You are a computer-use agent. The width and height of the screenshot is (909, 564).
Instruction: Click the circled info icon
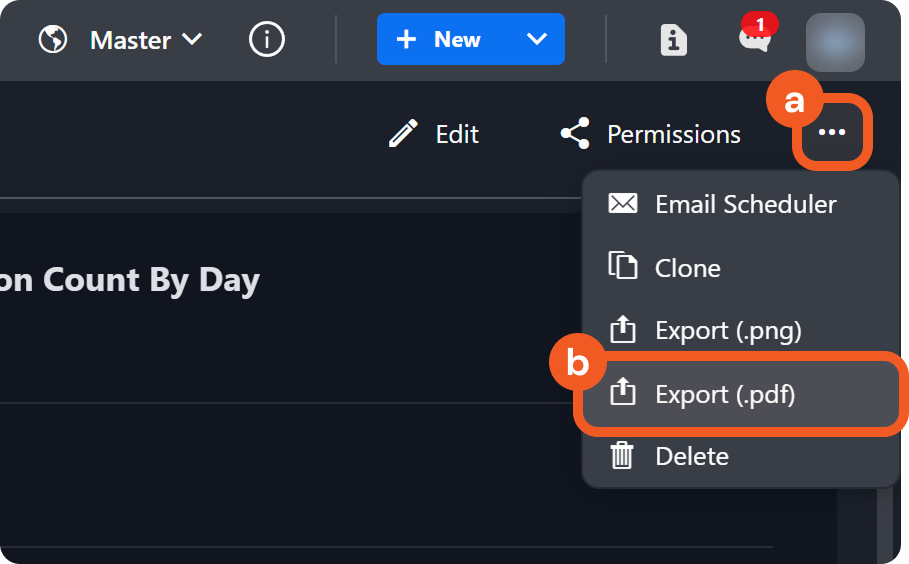pos(266,40)
